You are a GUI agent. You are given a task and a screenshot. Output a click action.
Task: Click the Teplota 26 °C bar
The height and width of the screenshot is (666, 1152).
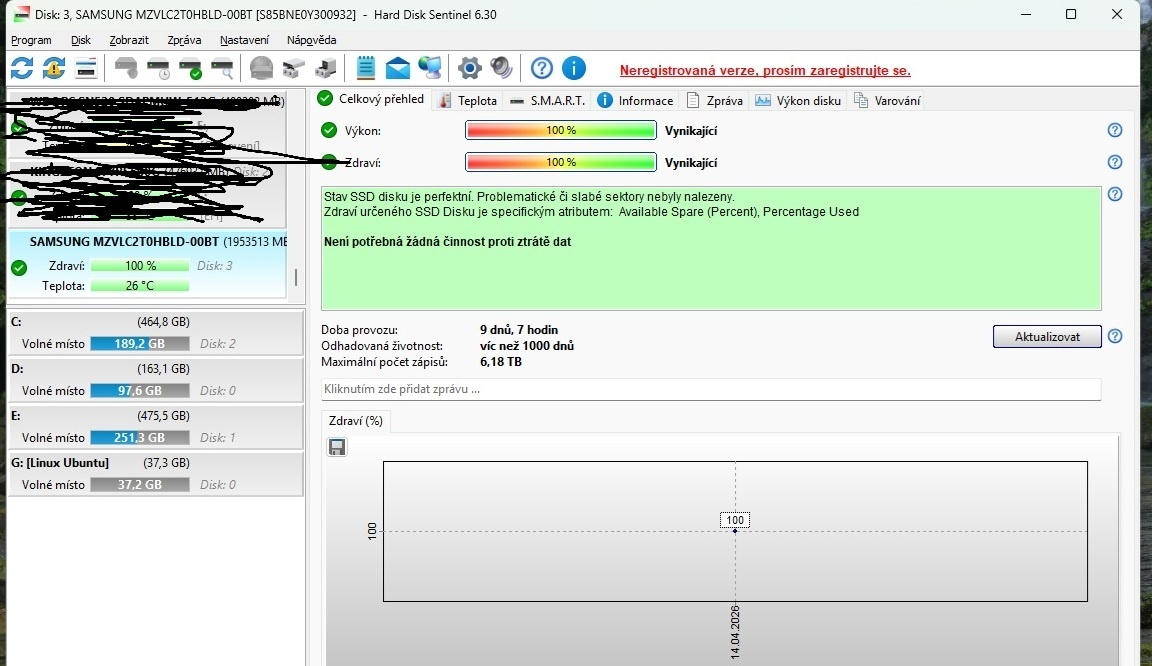pyautogui.click(x=140, y=285)
